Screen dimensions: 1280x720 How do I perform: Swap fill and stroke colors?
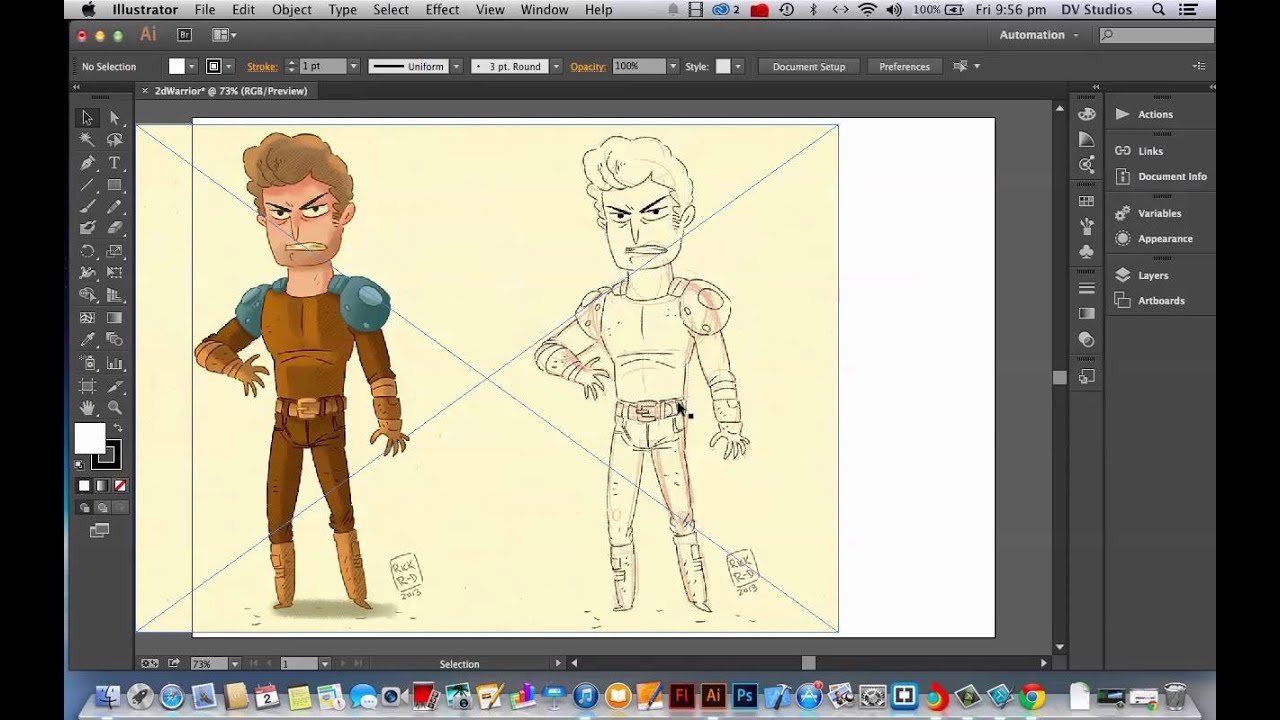(x=117, y=428)
